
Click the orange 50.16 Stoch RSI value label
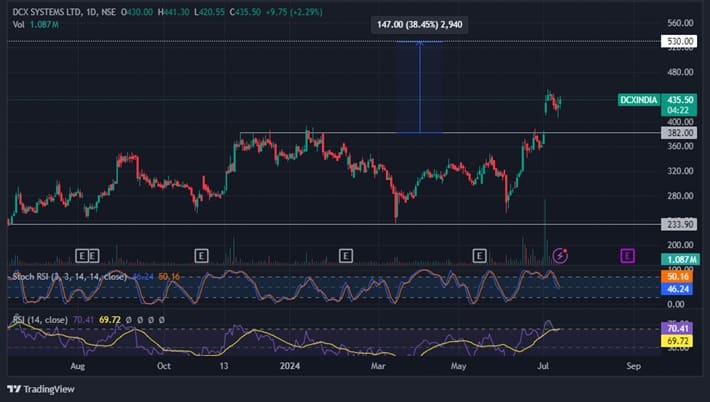680,276
